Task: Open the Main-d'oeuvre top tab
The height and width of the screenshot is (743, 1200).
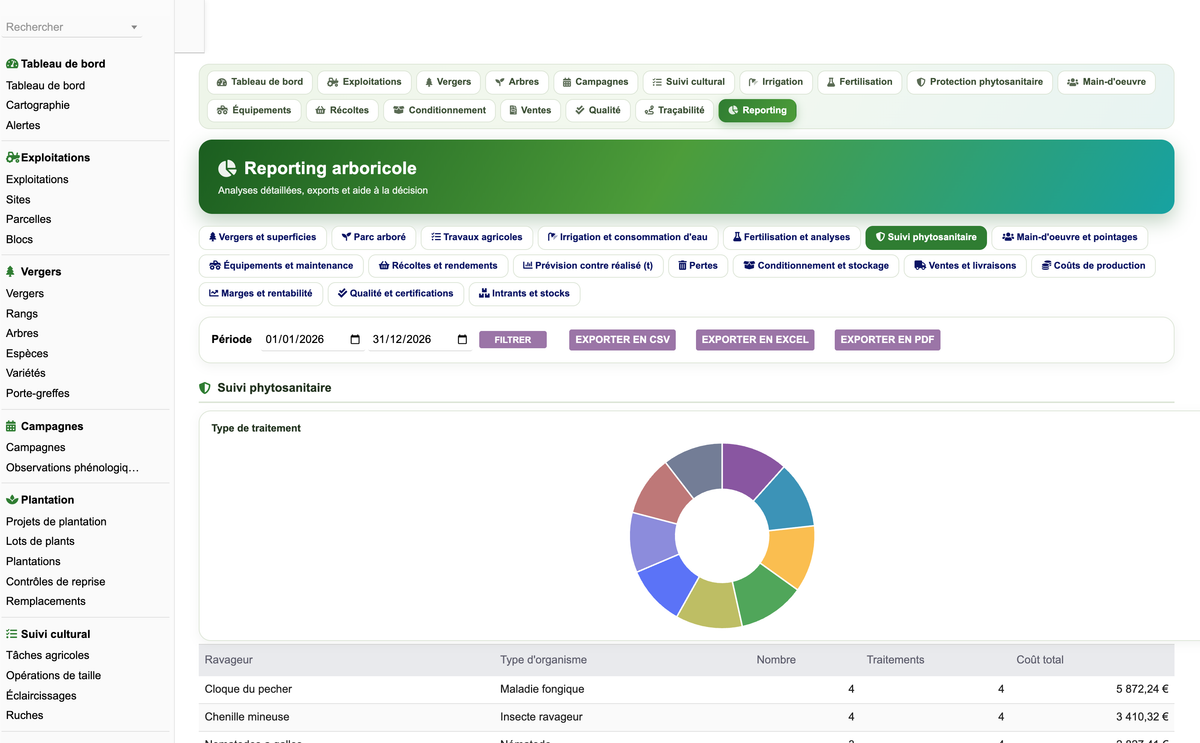Action: 1106,82
